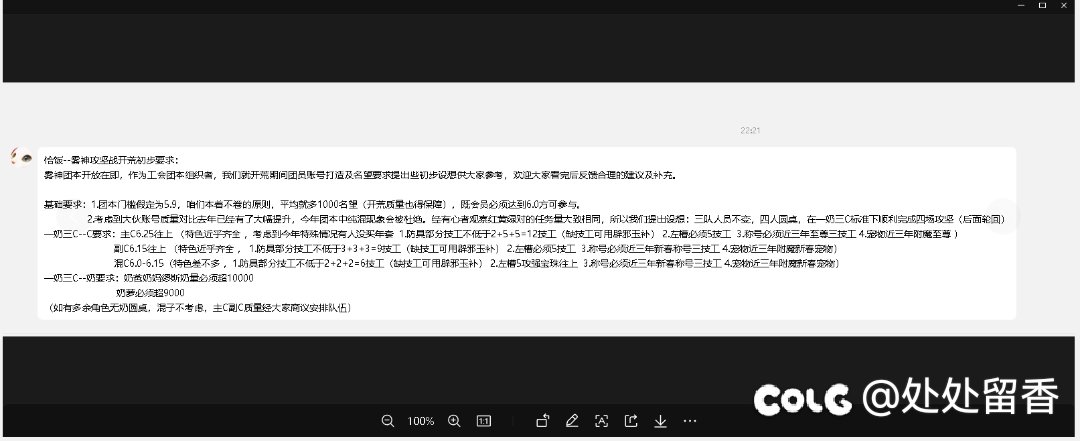Extract text with the OCR icon
1080x441 pixels.
pos(601,421)
